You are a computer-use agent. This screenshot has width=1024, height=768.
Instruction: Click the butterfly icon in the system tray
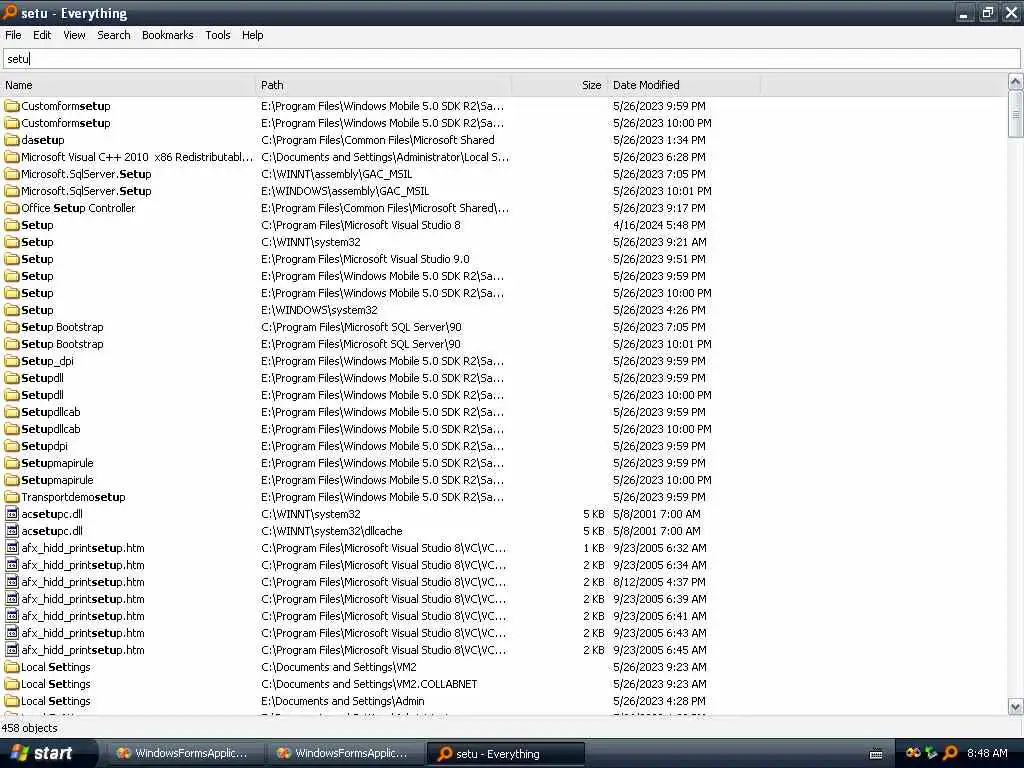(913, 753)
